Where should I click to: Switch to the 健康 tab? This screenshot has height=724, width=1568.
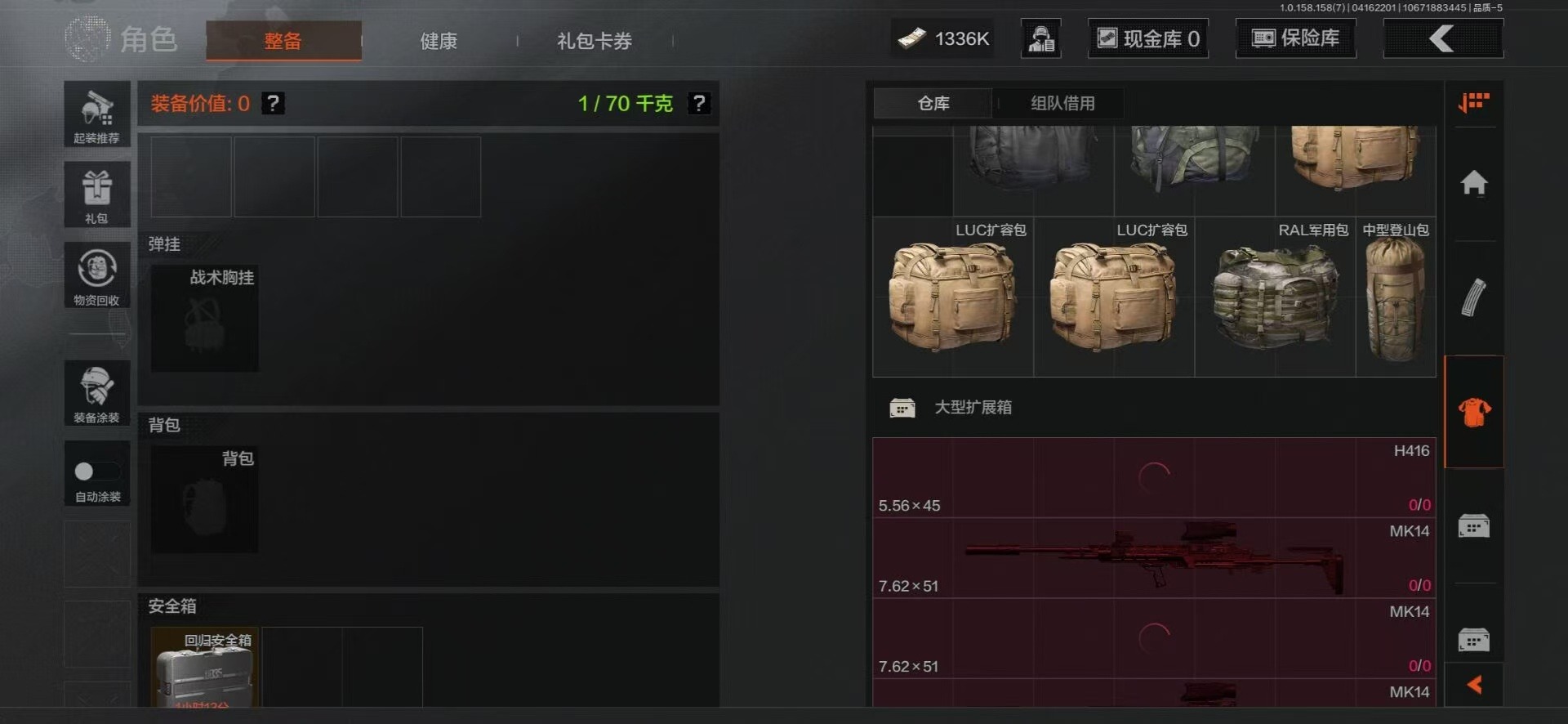[x=439, y=41]
